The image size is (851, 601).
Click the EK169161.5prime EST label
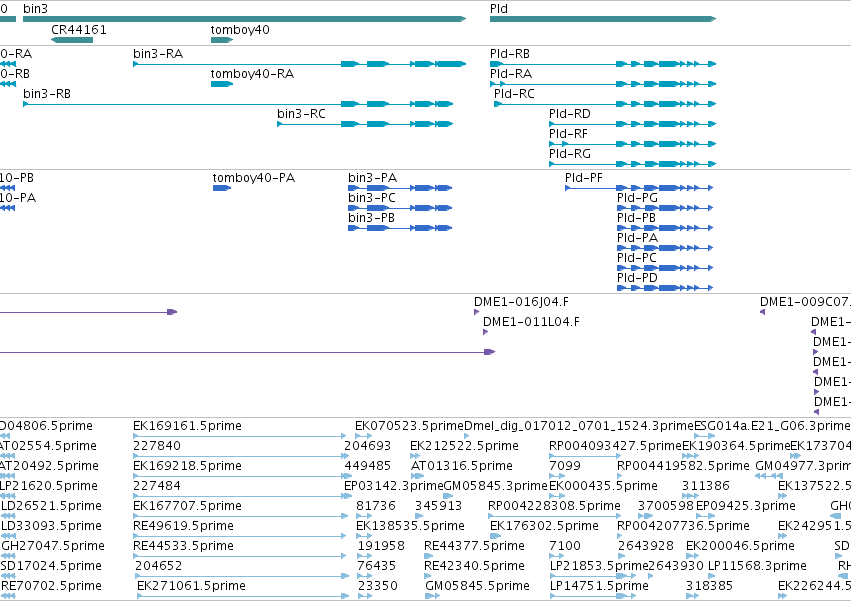(187, 426)
